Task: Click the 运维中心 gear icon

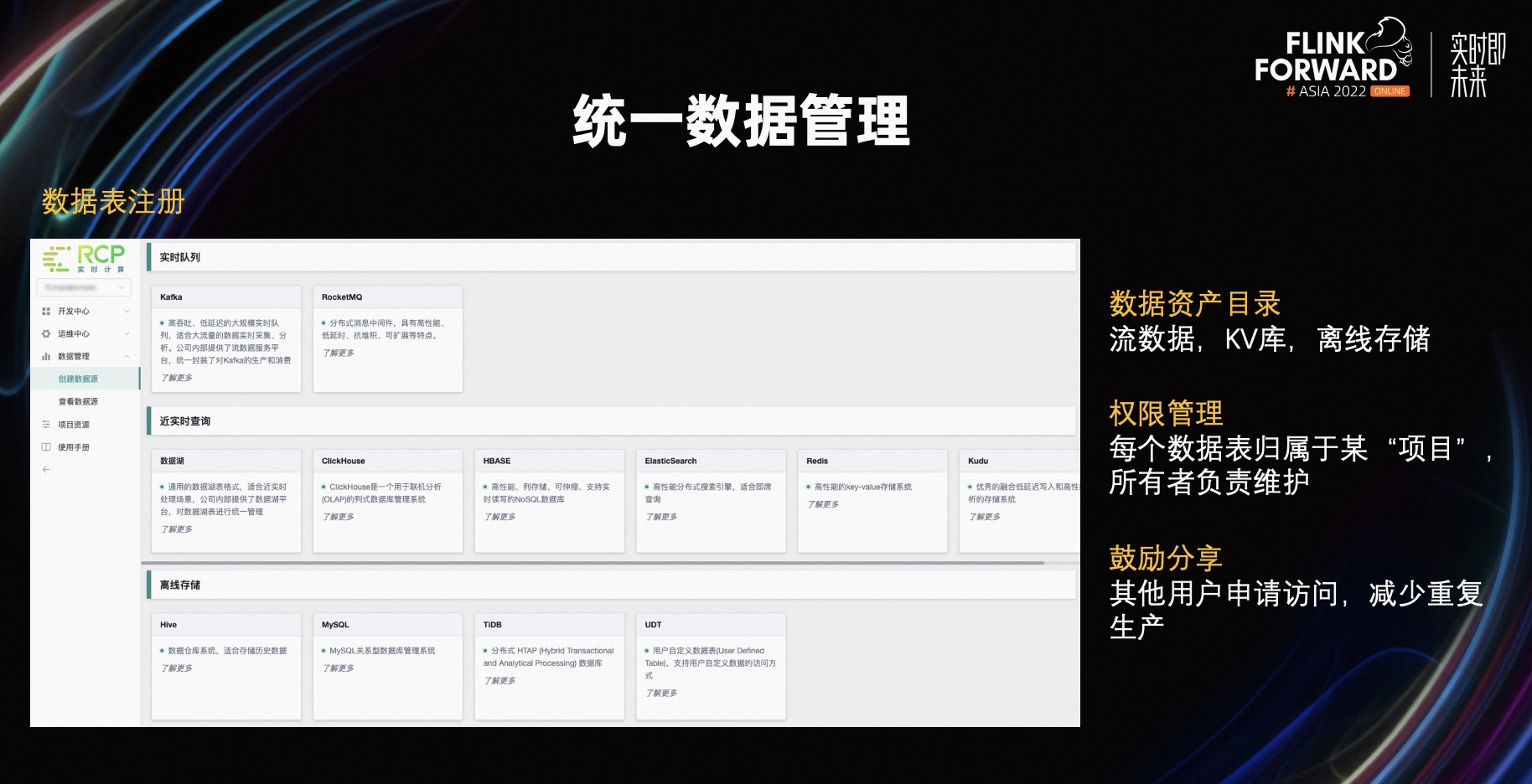Action: coord(46,334)
